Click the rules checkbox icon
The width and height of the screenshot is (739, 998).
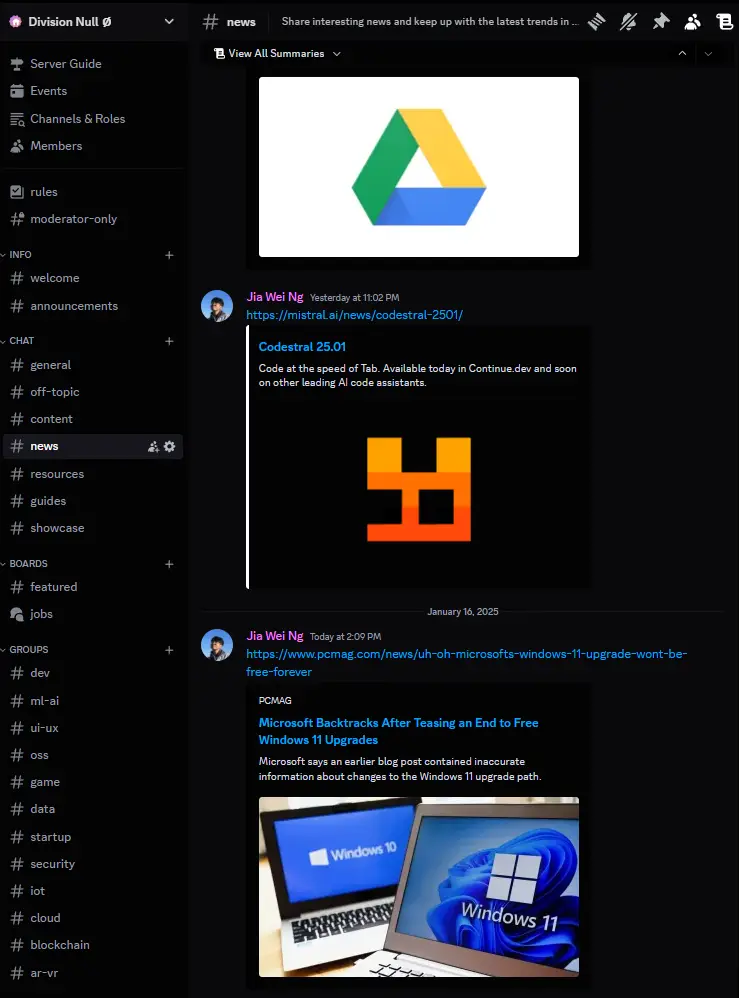(x=17, y=192)
